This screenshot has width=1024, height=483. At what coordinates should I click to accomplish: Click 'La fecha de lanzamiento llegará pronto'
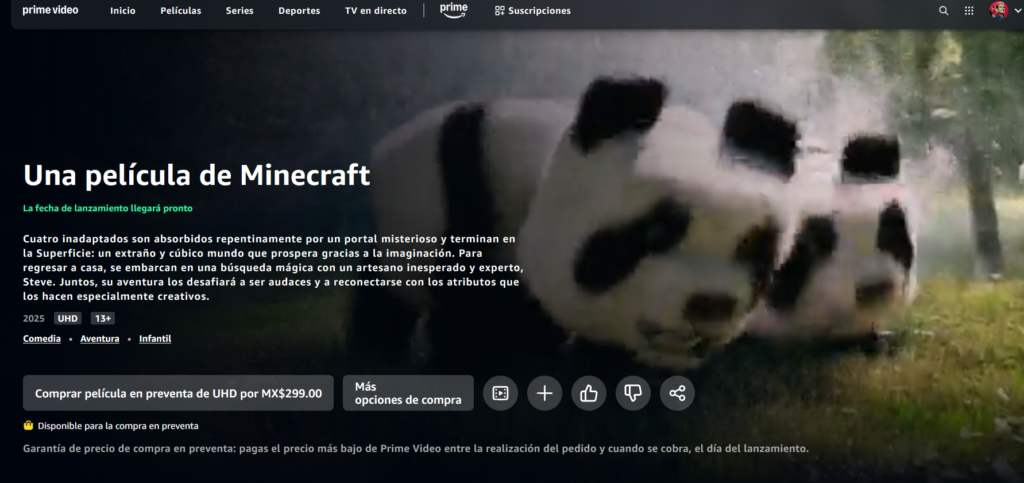coord(108,208)
